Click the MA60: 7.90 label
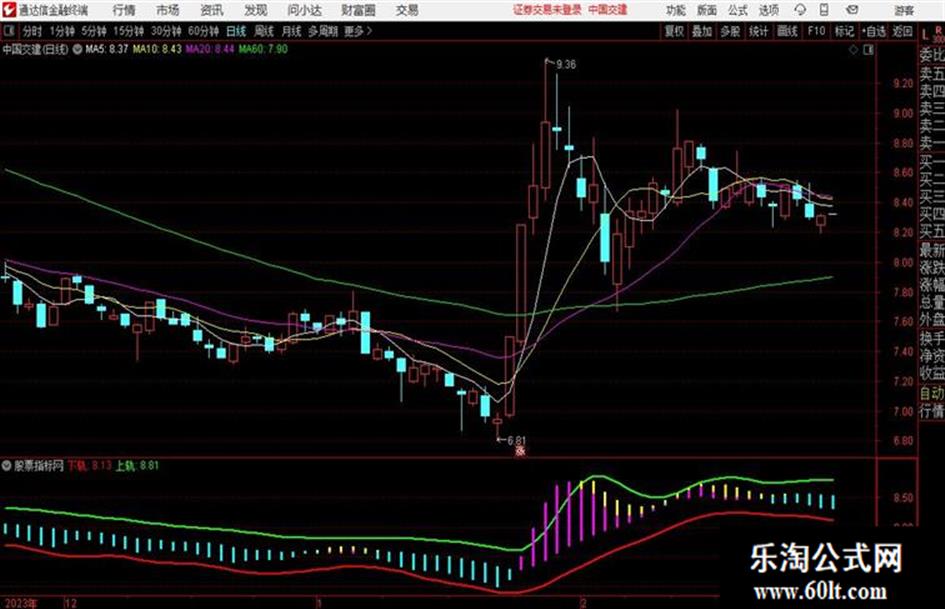945x609 pixels. coord(263,49)
